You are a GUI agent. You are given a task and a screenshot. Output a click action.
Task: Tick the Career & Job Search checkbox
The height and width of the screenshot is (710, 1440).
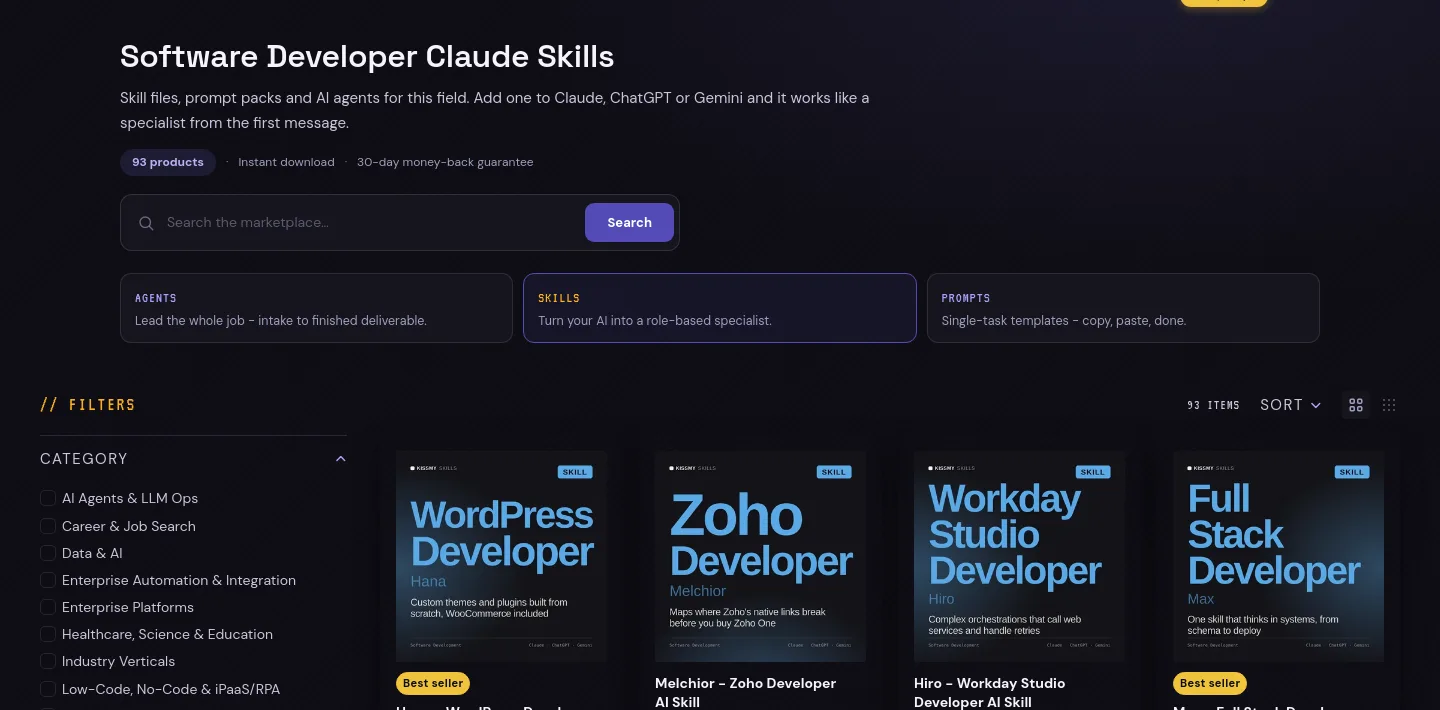pos(48,526)
